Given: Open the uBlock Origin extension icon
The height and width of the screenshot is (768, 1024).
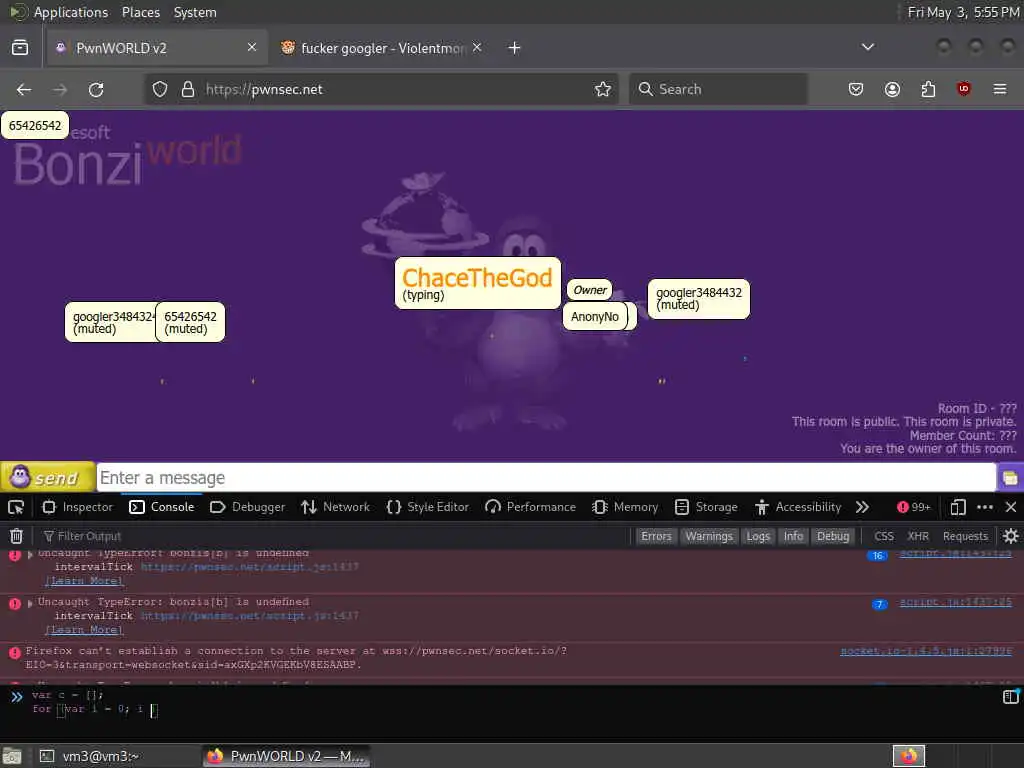Looking at the screenshot, I should [x=963, y=89].
